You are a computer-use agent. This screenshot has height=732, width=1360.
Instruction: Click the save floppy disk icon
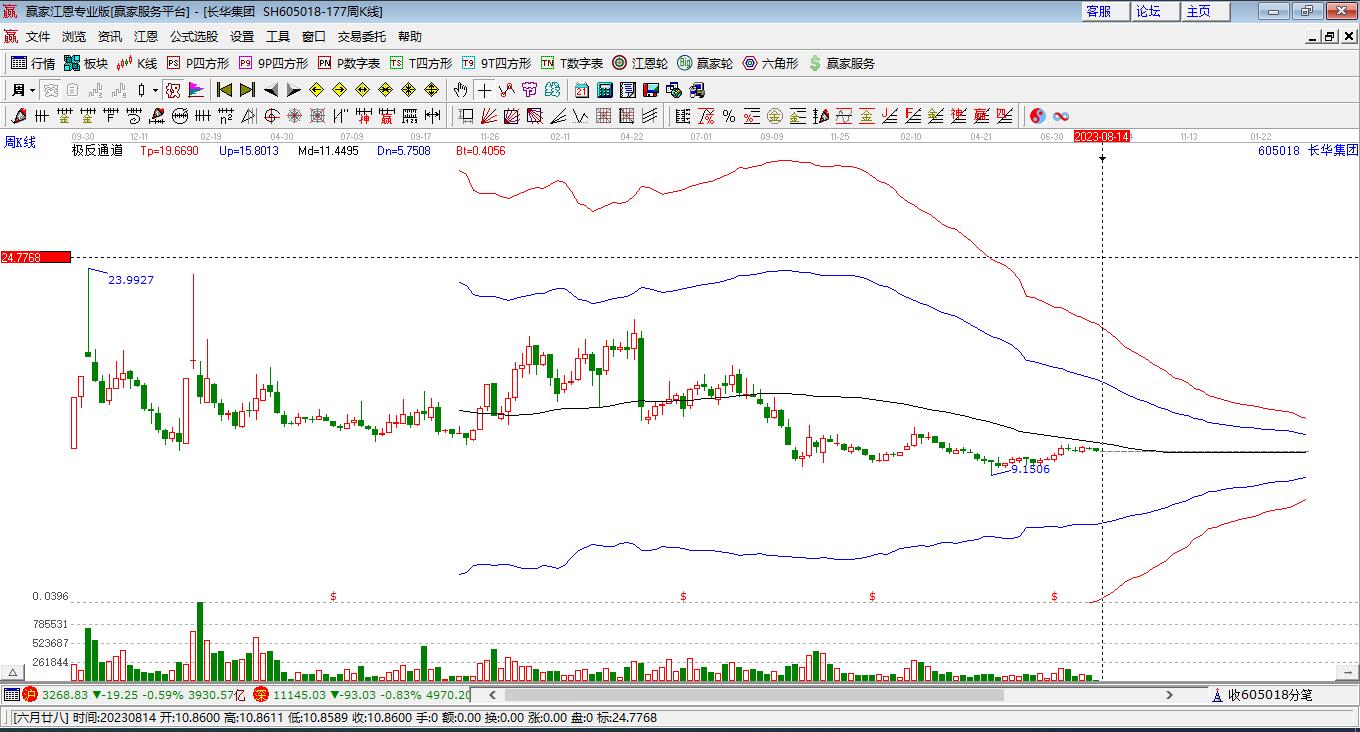(651, 90)
